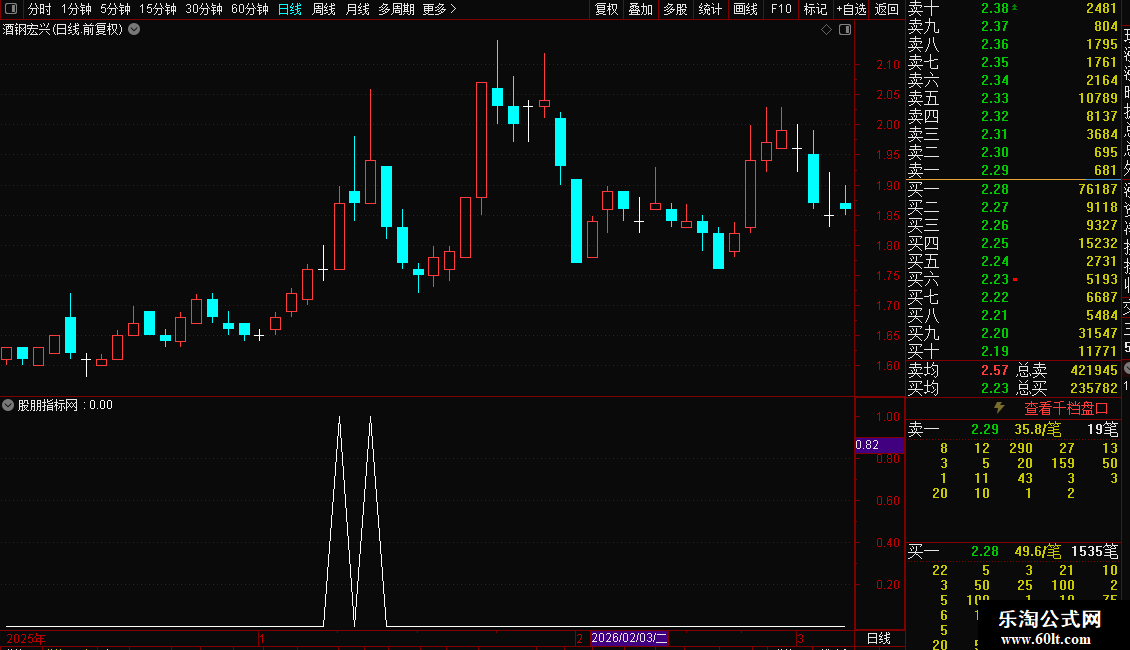Expand the 股朋指标网 indicator dropdown
Image resolution: width=1130 pixels, height=650 pixels.
tap(8, 405)
